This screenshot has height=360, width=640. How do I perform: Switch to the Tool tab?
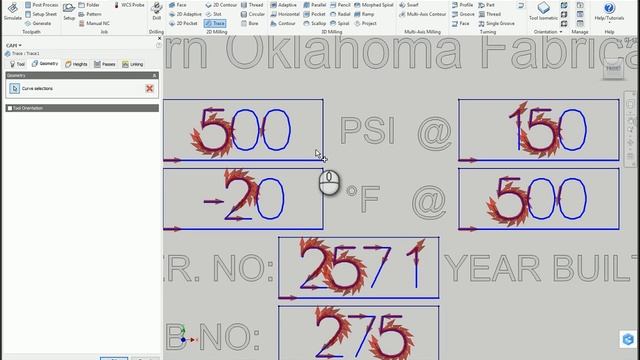point(17,64)
